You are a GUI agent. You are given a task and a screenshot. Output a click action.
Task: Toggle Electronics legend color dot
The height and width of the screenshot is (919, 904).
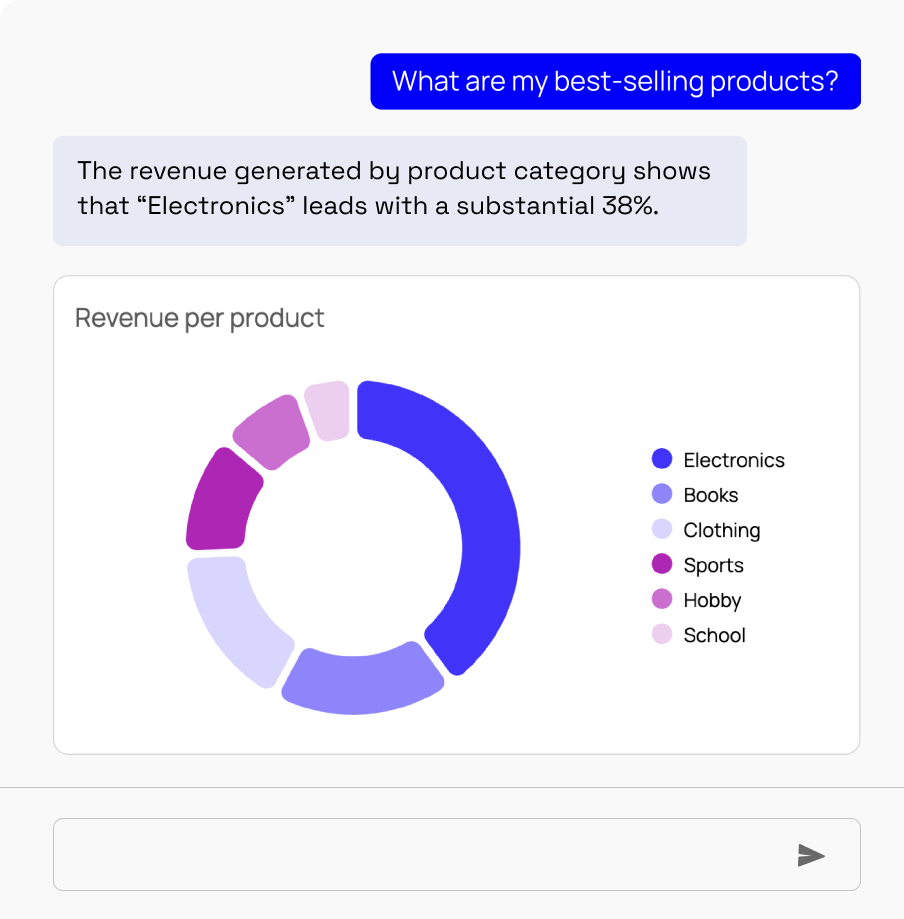662,459
